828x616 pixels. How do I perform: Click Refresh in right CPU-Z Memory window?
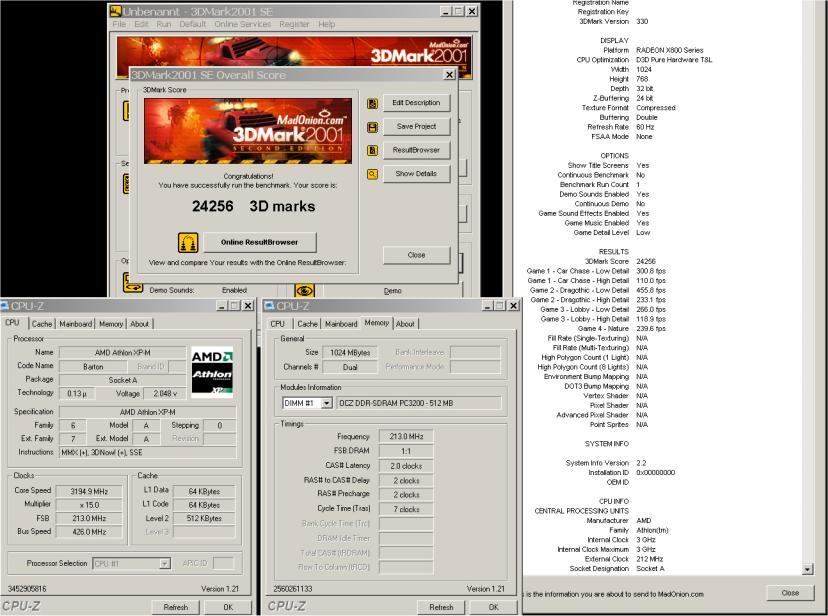pos(441,607)
